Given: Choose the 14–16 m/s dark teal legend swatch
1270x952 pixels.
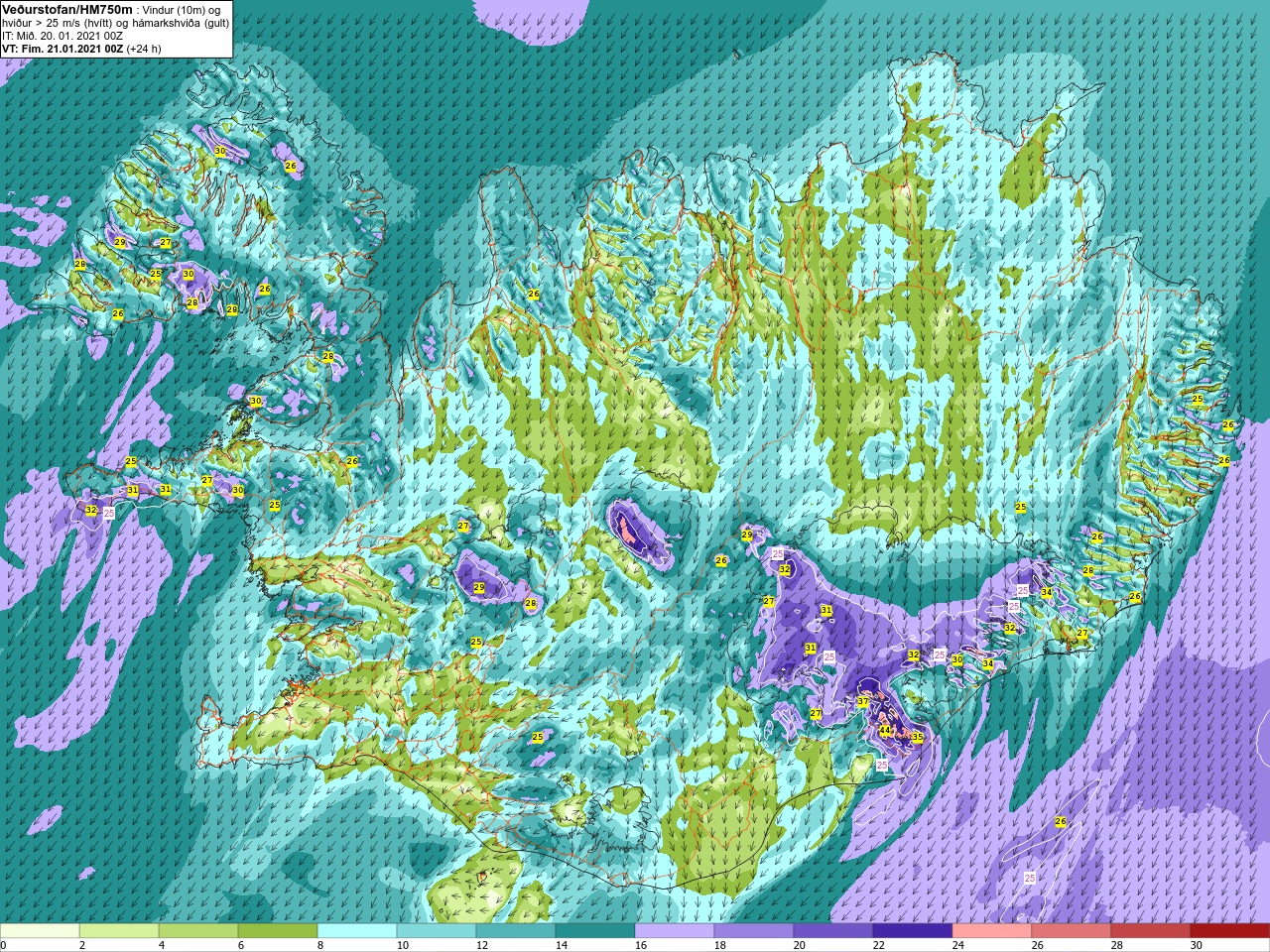Looking at the screenshot, I should coord(595,931).
